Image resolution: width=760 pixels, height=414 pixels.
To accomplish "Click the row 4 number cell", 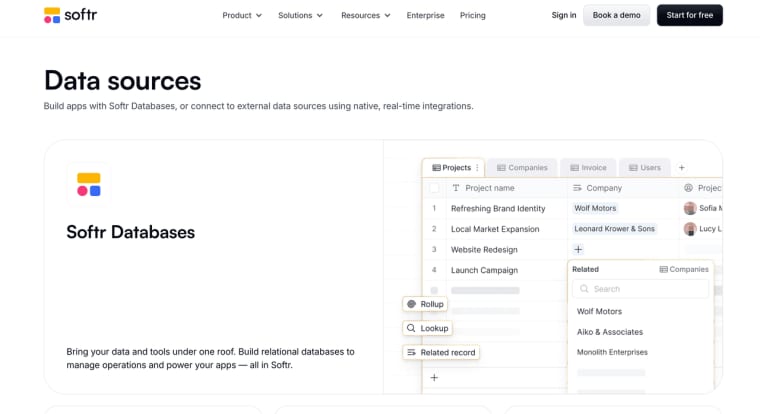I will pyautogui.click(x=434, y=270).
